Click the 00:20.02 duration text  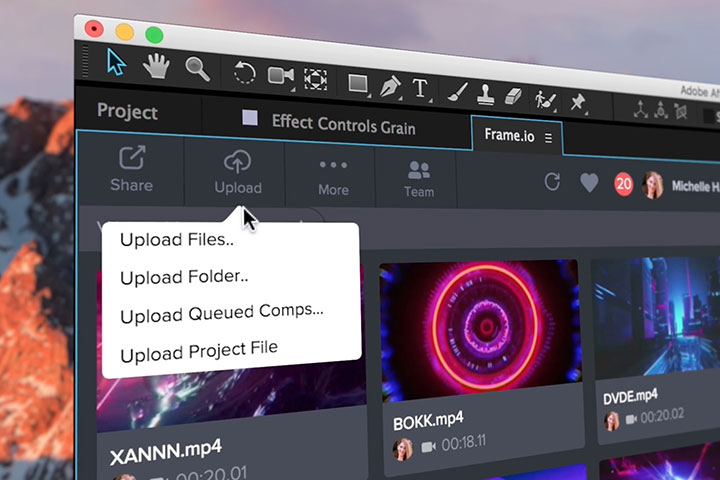click(x=662, y=416)
